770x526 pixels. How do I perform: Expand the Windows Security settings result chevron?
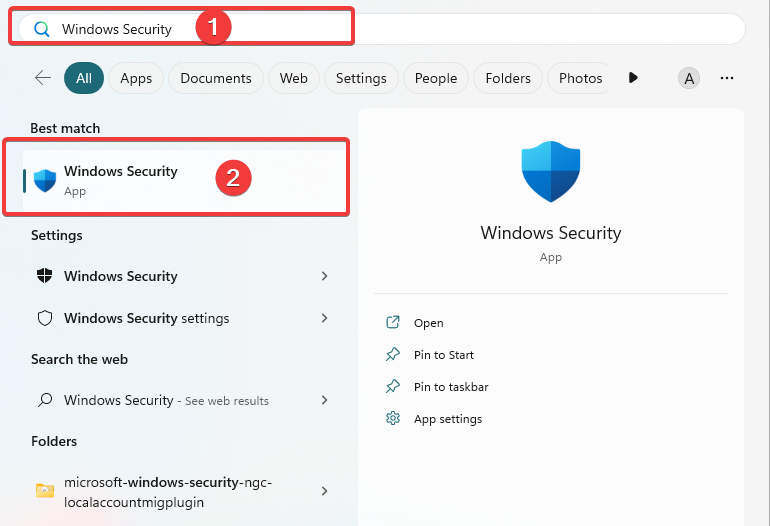tap(324, 318)
